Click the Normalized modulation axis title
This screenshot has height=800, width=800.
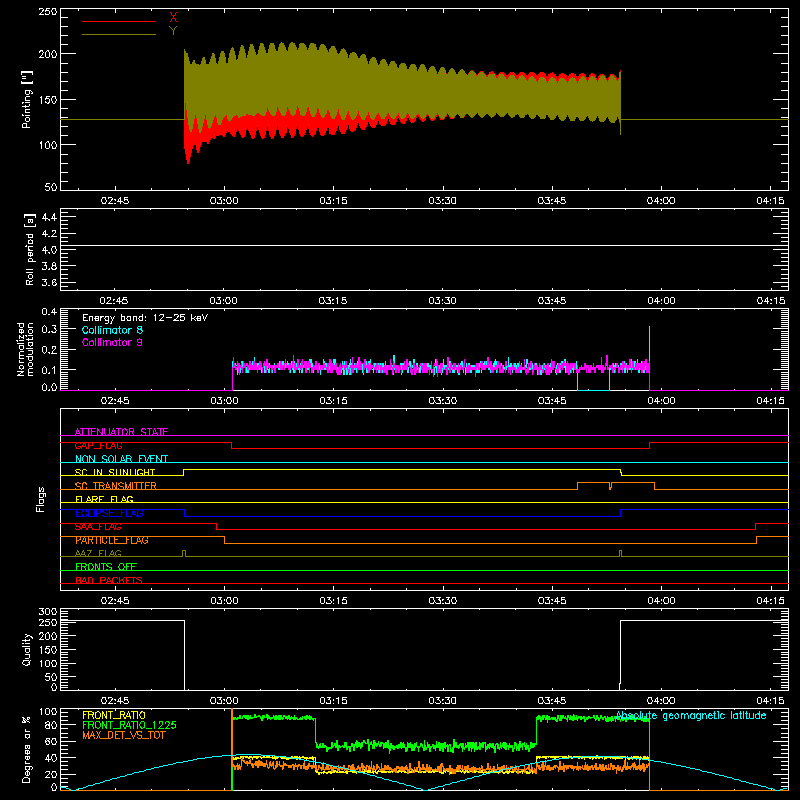[x=26, y=349]
